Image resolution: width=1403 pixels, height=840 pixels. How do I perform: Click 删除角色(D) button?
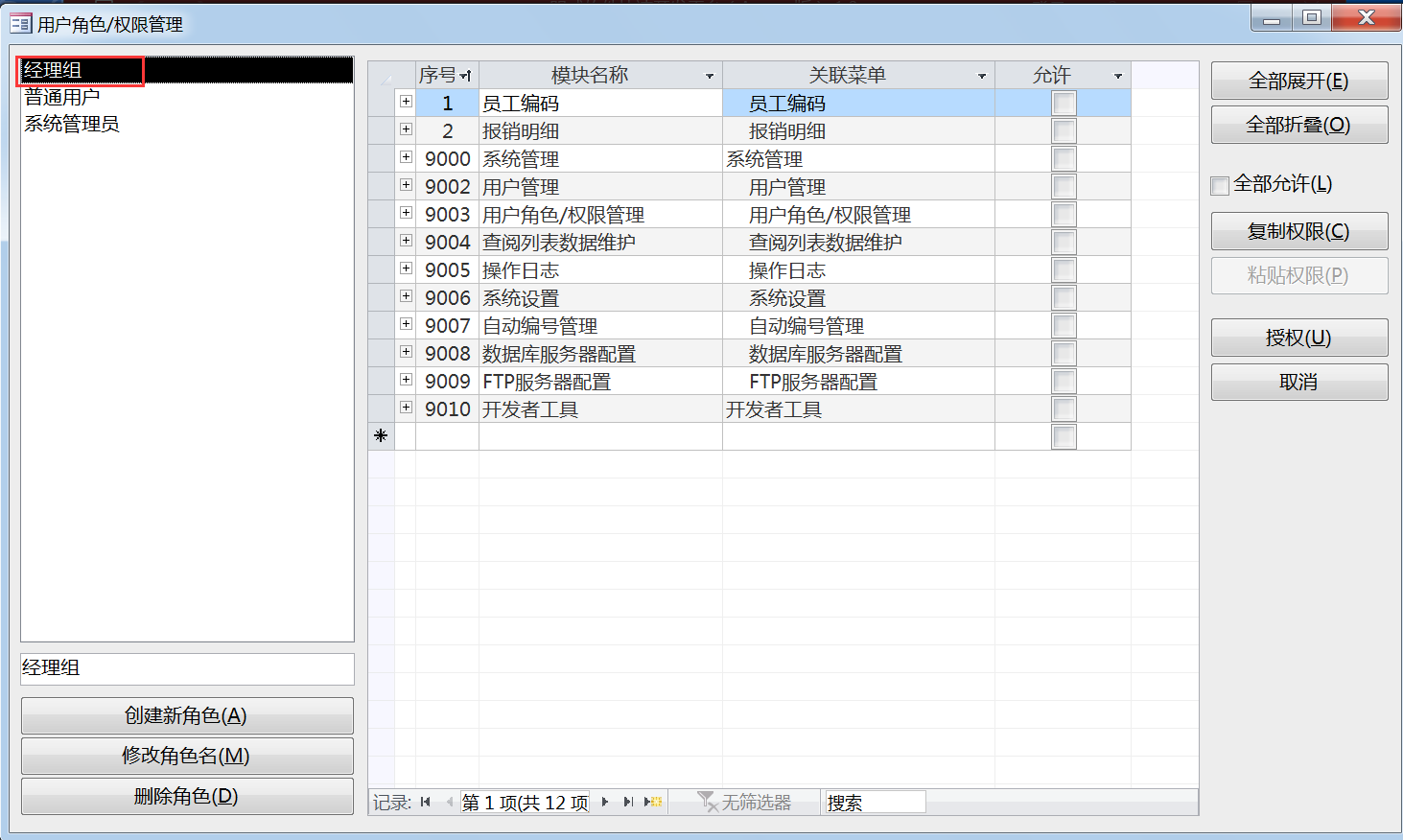click(x=187, y=796)
